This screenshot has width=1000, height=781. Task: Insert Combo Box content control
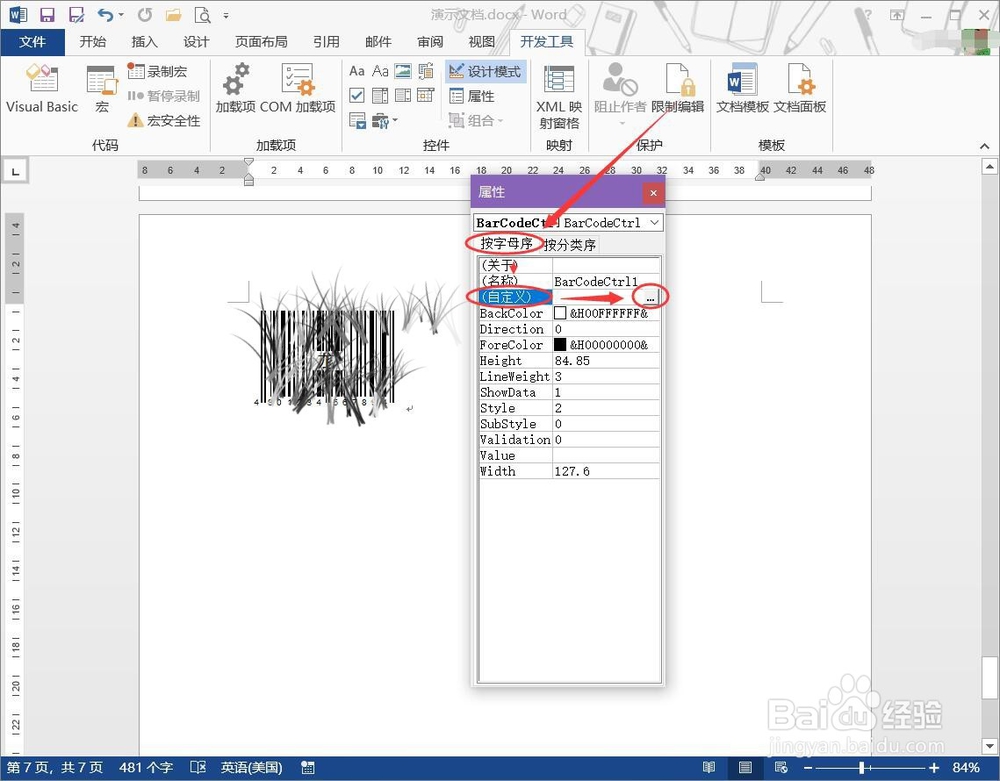[x=380, y=96]
